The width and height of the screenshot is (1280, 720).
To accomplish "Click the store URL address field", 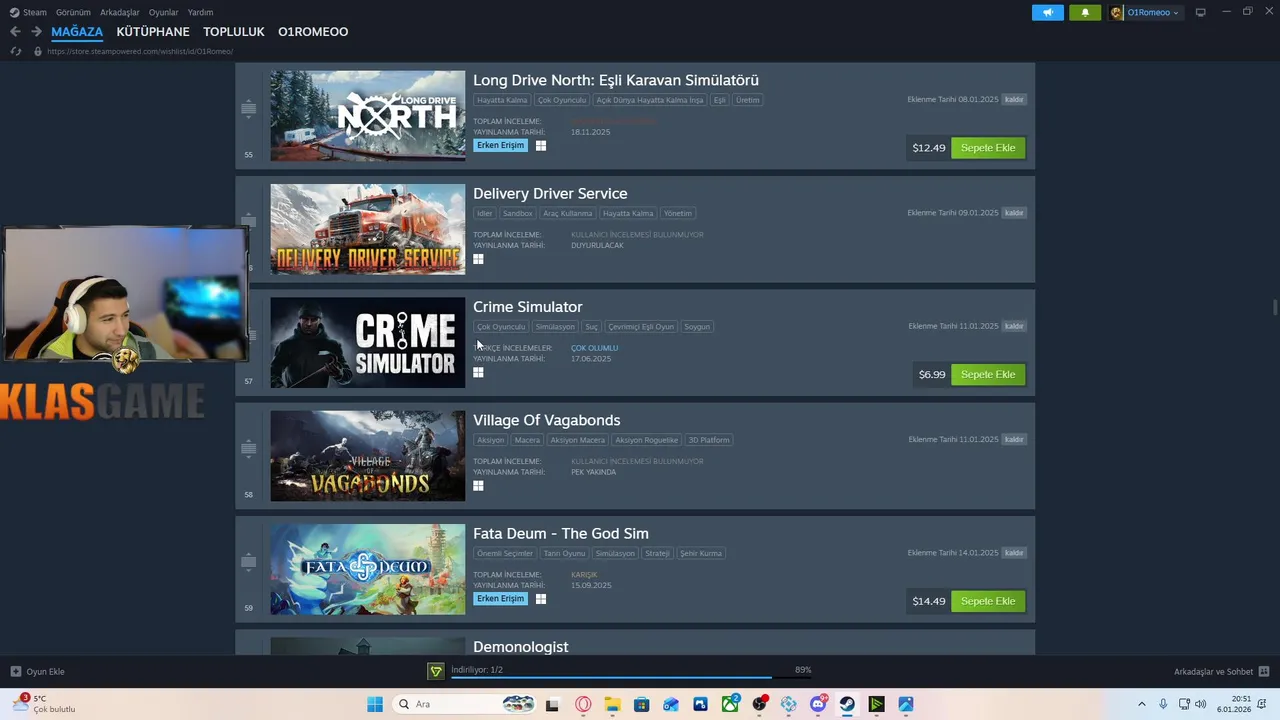I will pyautogui.click(x=140, y=51).
